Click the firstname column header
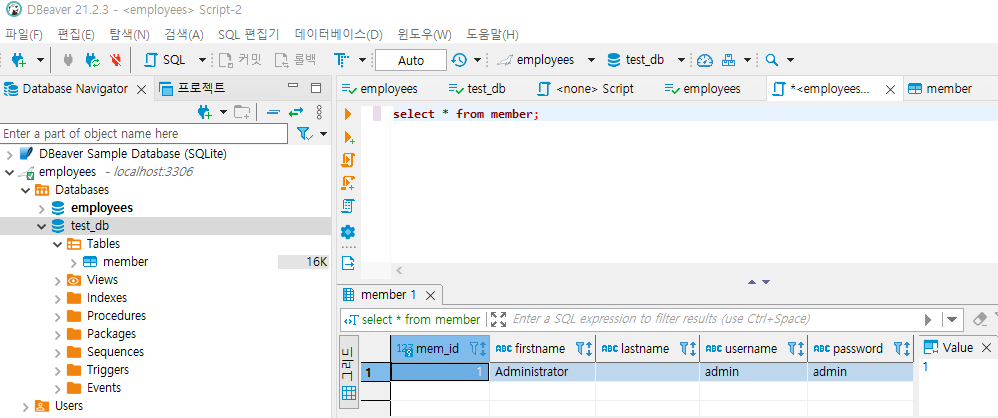 coord(542,349)
